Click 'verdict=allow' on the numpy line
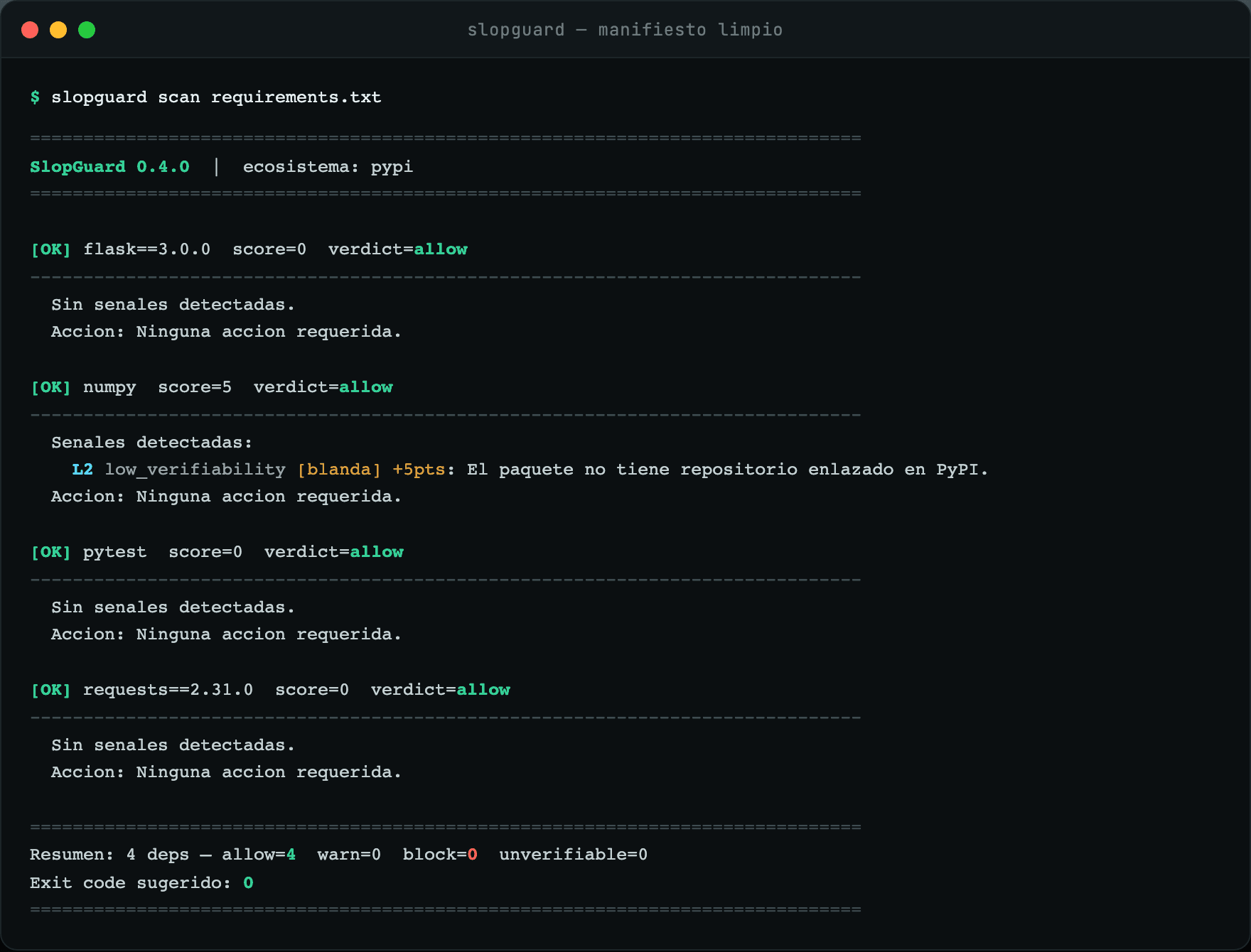Screen dimensions: 1251x952 click(323, 387)
